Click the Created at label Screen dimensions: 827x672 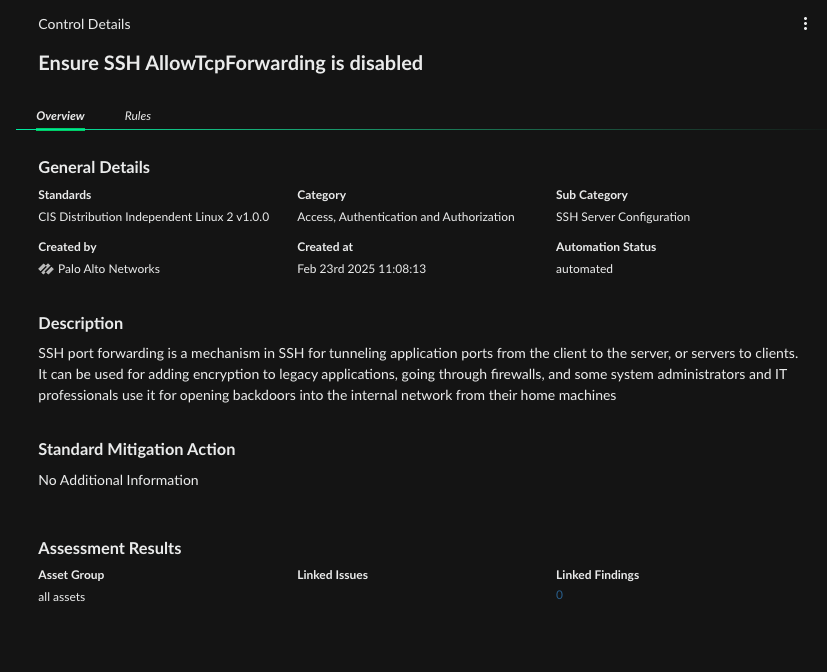click(x=325, y=247)
